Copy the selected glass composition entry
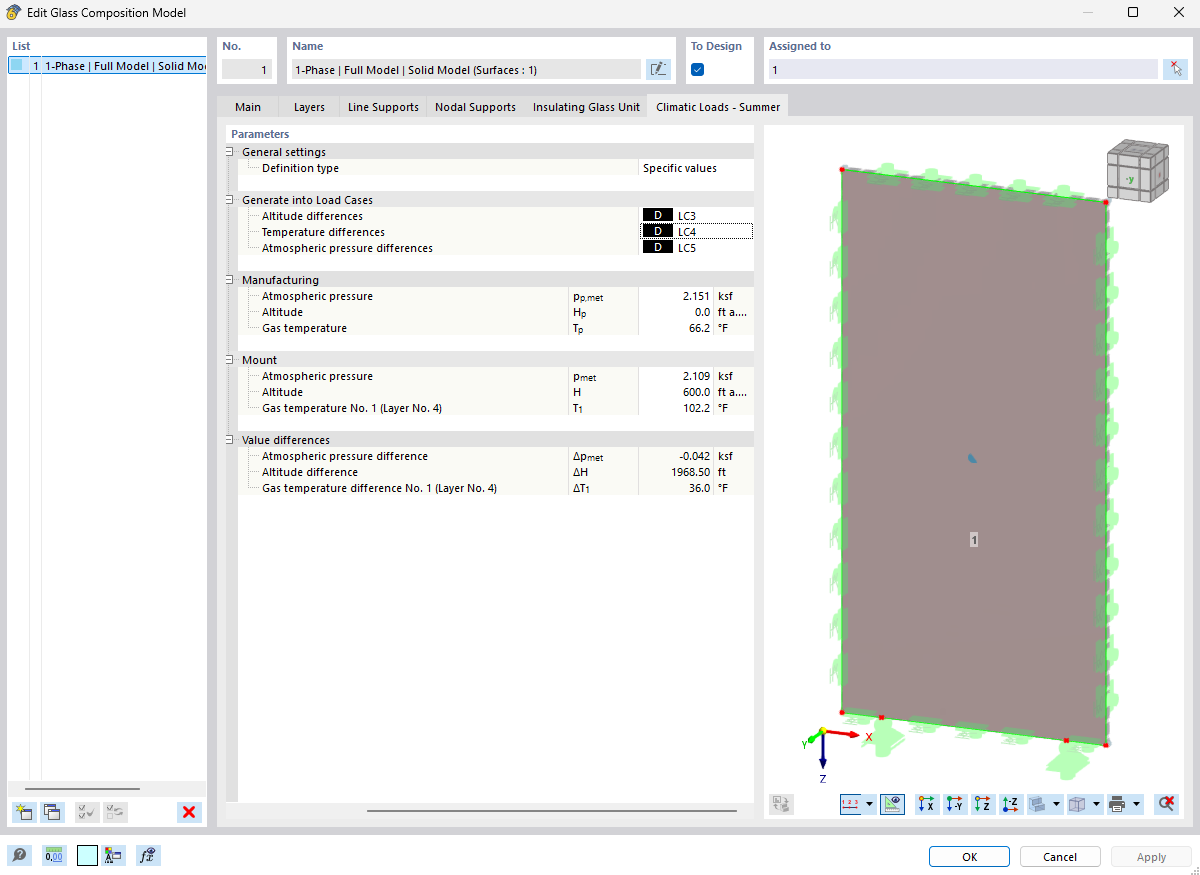 (51, 812)
